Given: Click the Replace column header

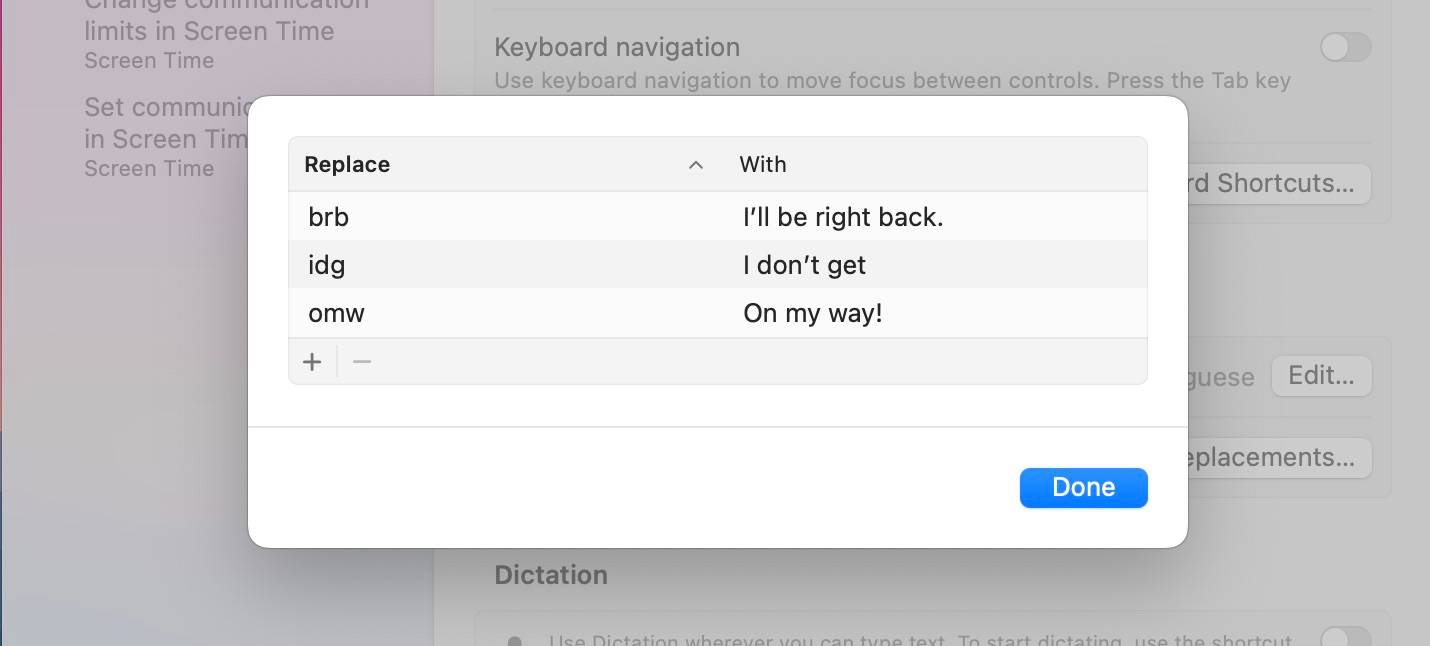Looking at the screenshot, I should tap(348, 165).
